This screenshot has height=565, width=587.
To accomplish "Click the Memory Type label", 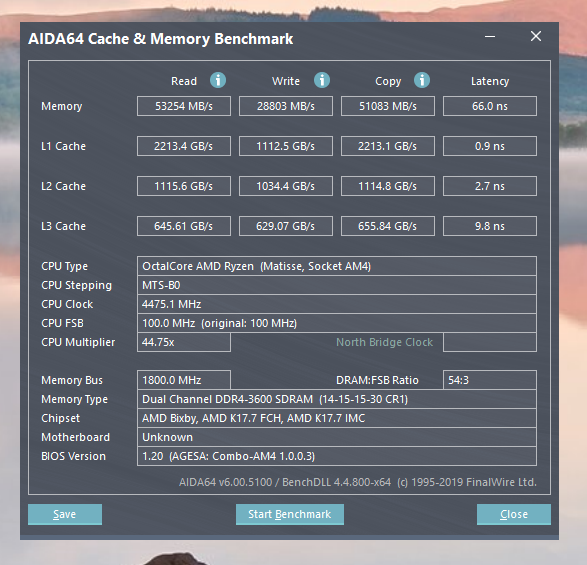I will [x=74, y=400].
